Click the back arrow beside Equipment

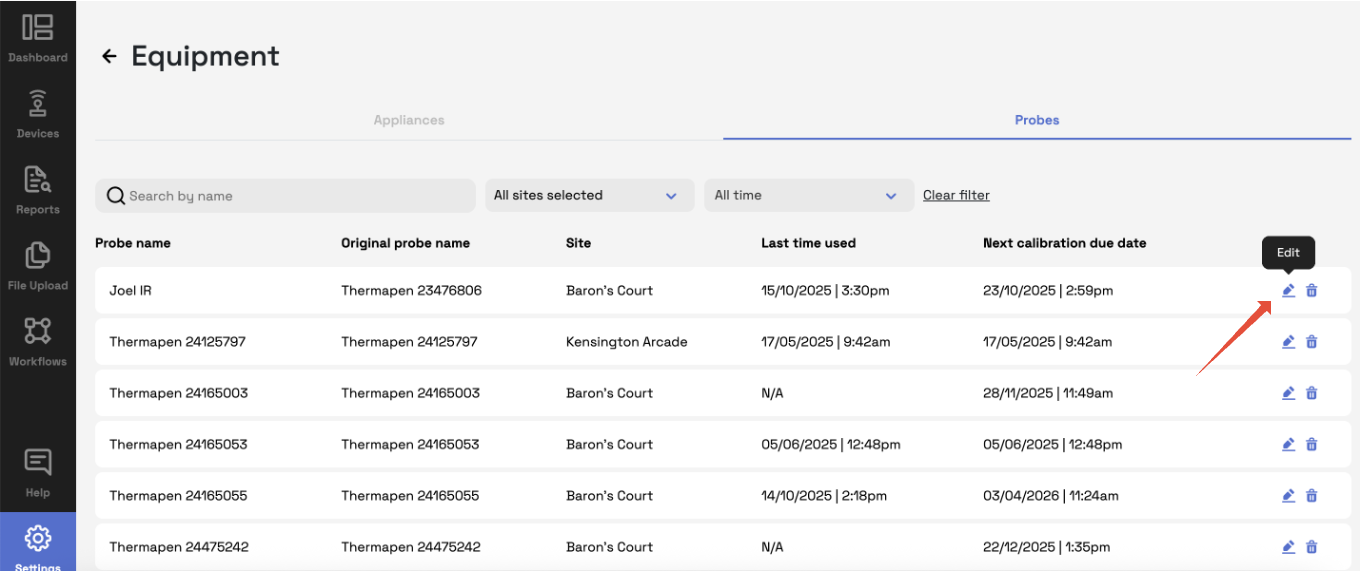109,57
